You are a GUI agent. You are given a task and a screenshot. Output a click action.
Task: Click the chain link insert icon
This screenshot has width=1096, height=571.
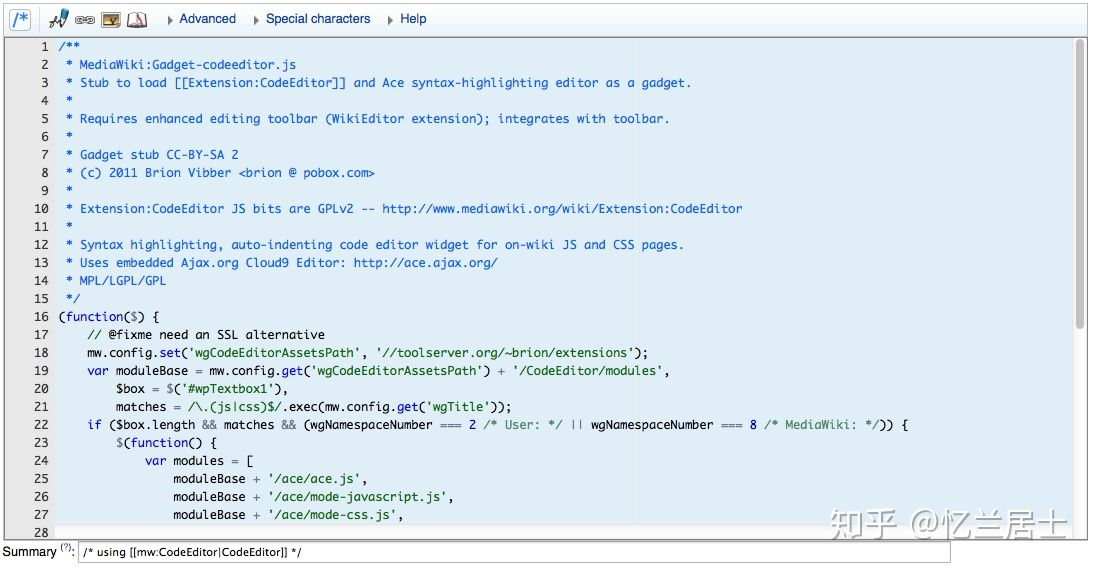click(85, 20)
